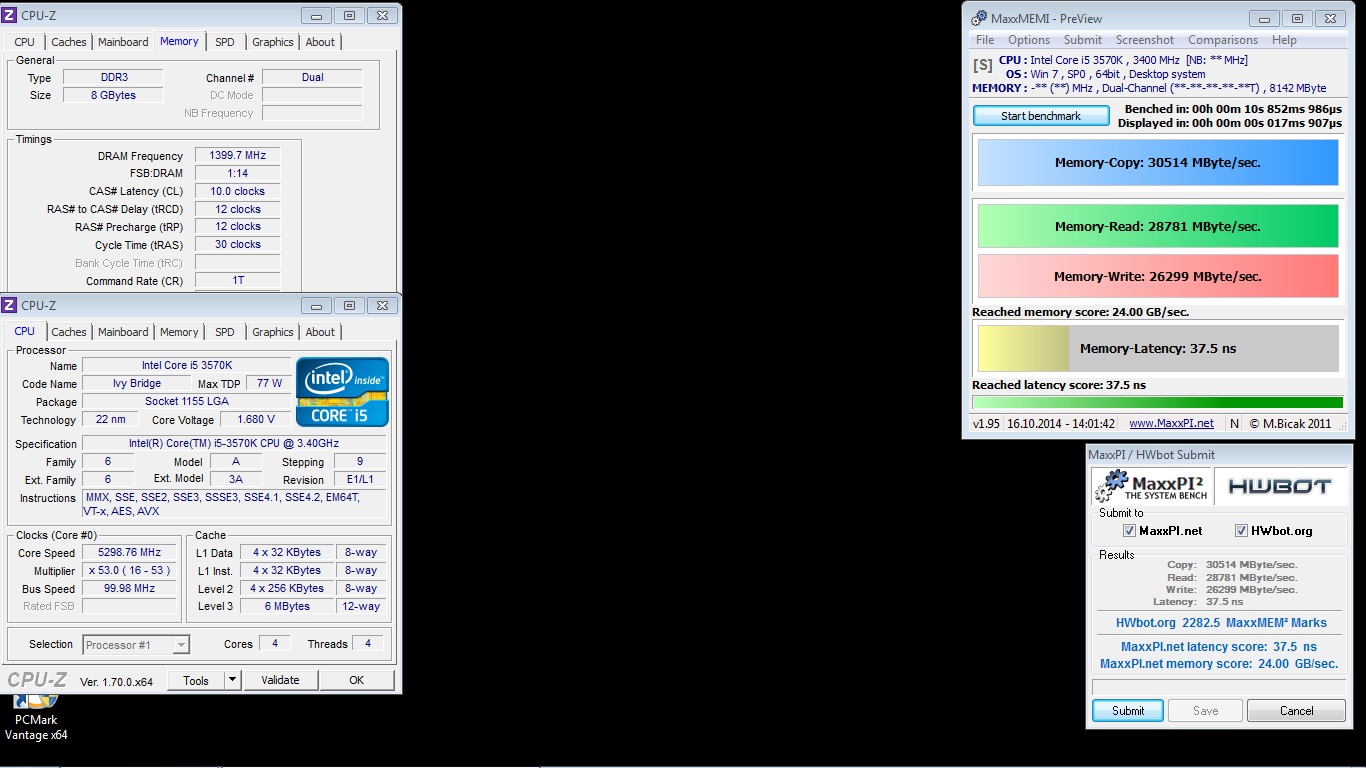Click the HWbot.org 2282.5 MaxxMEM² Marks text

pyautogui.click(x=1221, y=623)
